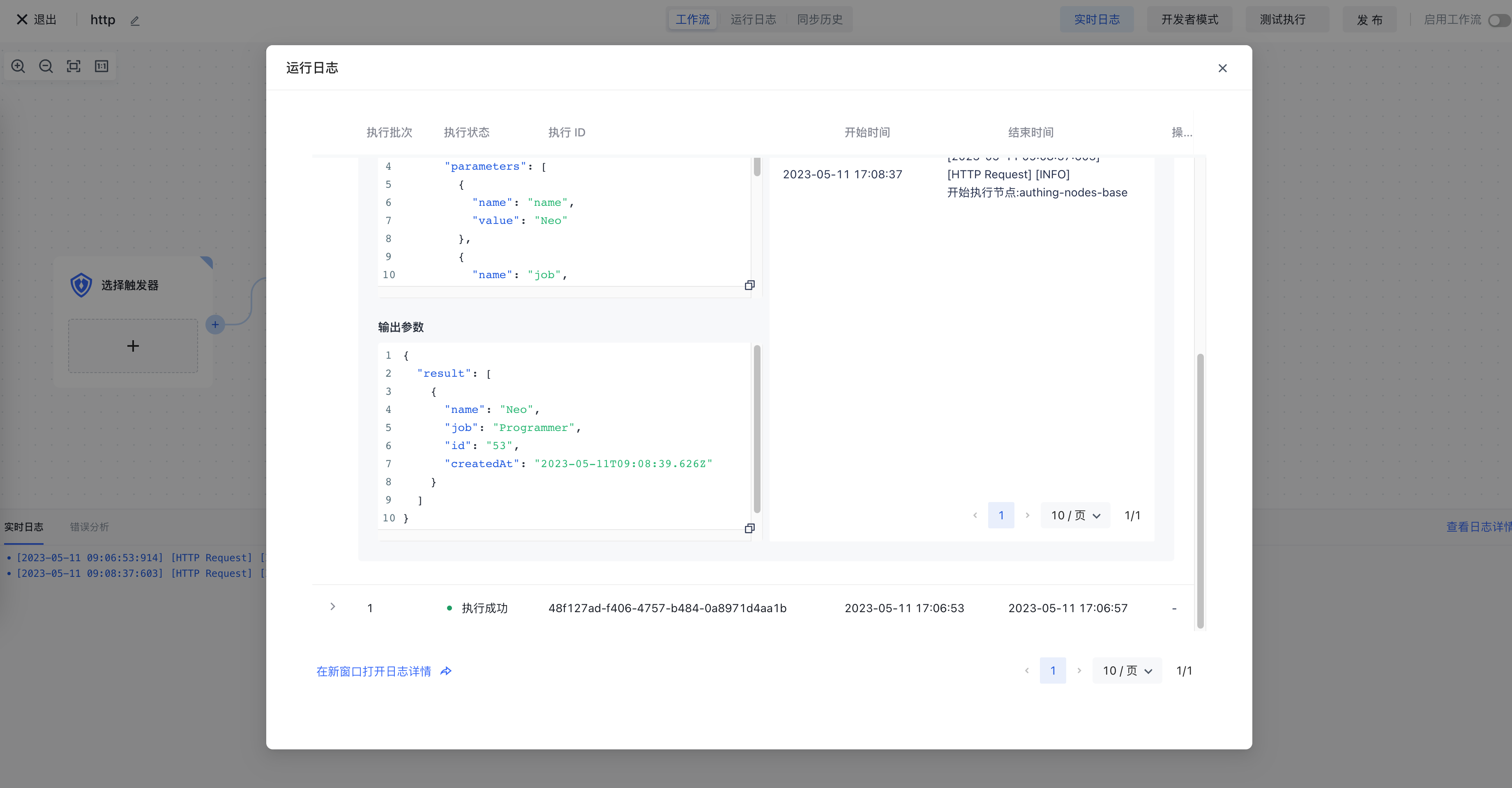This screenshot has width=1512, height=788.
Task: Copy the output parameters JSON code
Action: pyautogui.click(x=749, y=529)
